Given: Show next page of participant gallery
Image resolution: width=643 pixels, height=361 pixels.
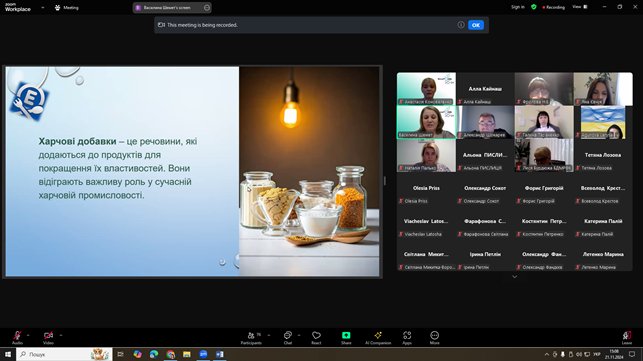Looking at the screenshot, I should 515,277.
